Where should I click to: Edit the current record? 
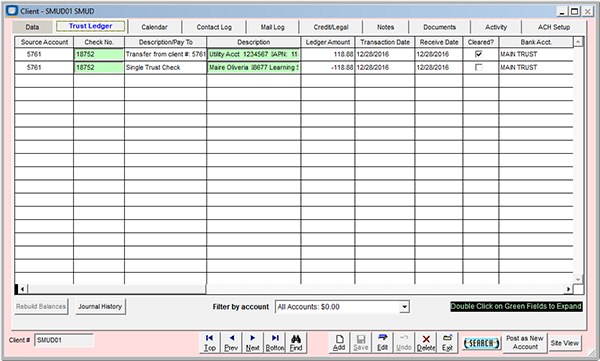(382, 343)
